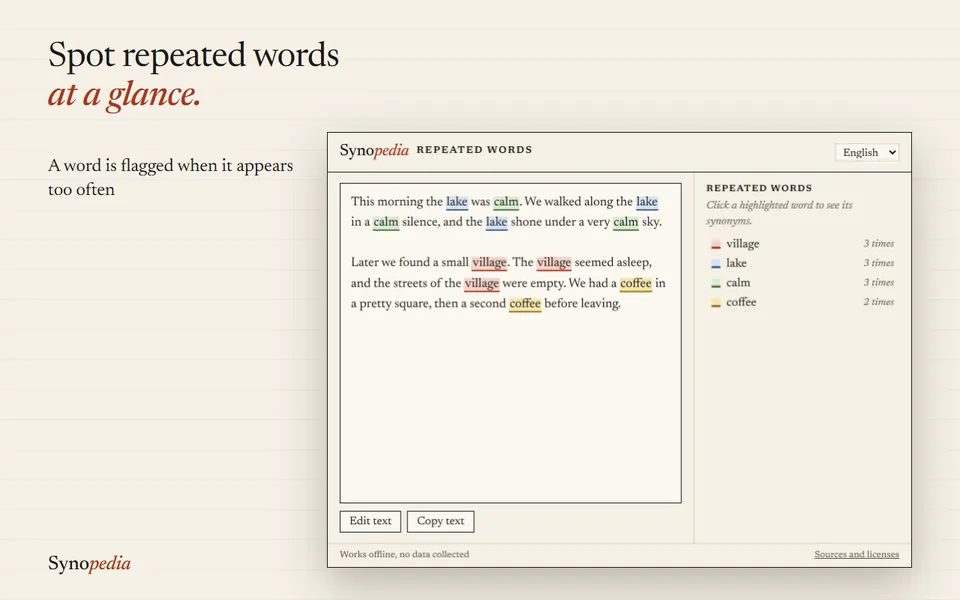Click the red swatch next to village

point(715,244)
